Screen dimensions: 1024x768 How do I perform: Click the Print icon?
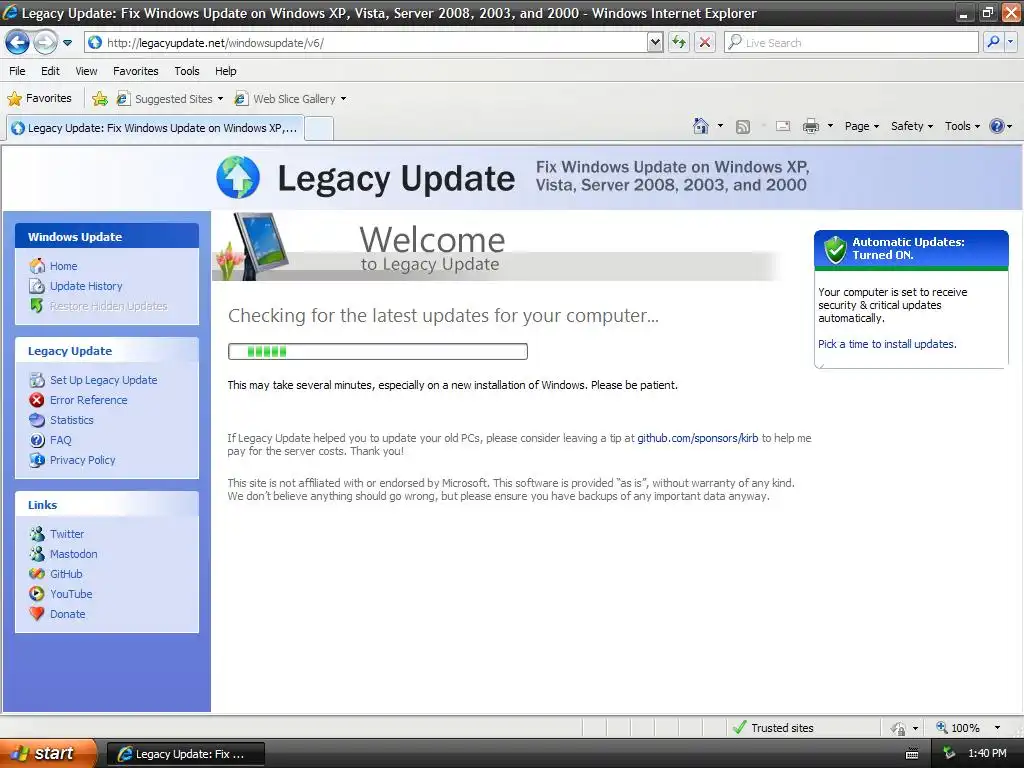tap(810, 127)
